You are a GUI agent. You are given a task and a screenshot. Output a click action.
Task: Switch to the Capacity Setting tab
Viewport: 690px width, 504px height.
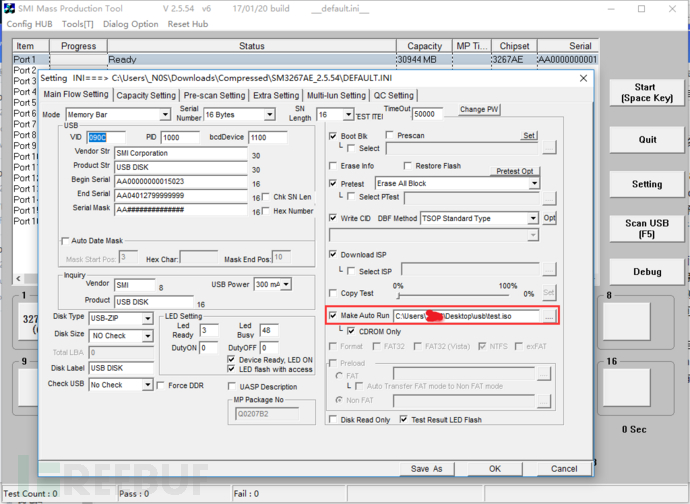[x=146, y=95]
